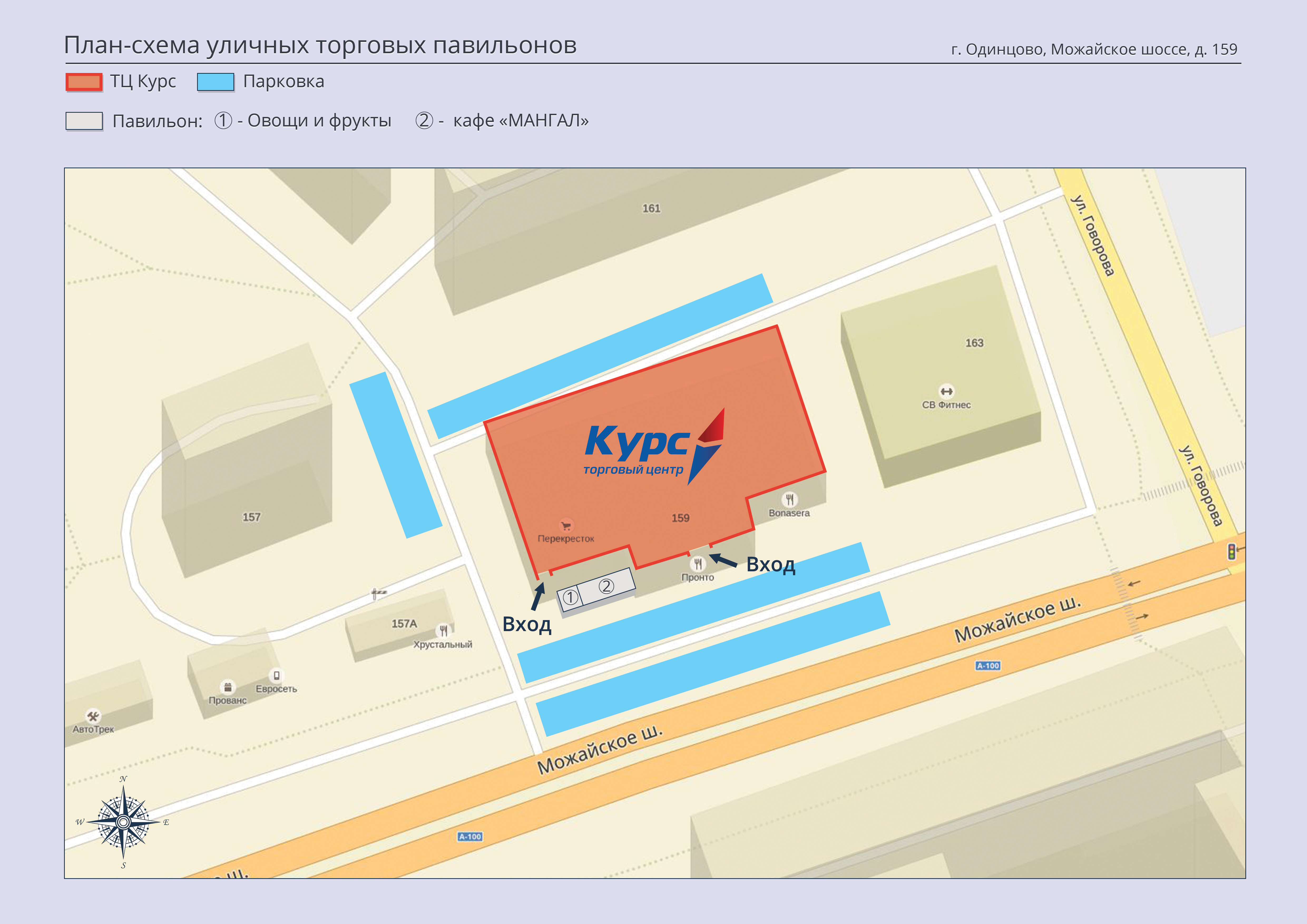Viewport: 1307px width, 924px height.
Task: Click the address «г. Одинцово, Можайское шоссе, д. 159»
Action: [x=1094, y=50]
